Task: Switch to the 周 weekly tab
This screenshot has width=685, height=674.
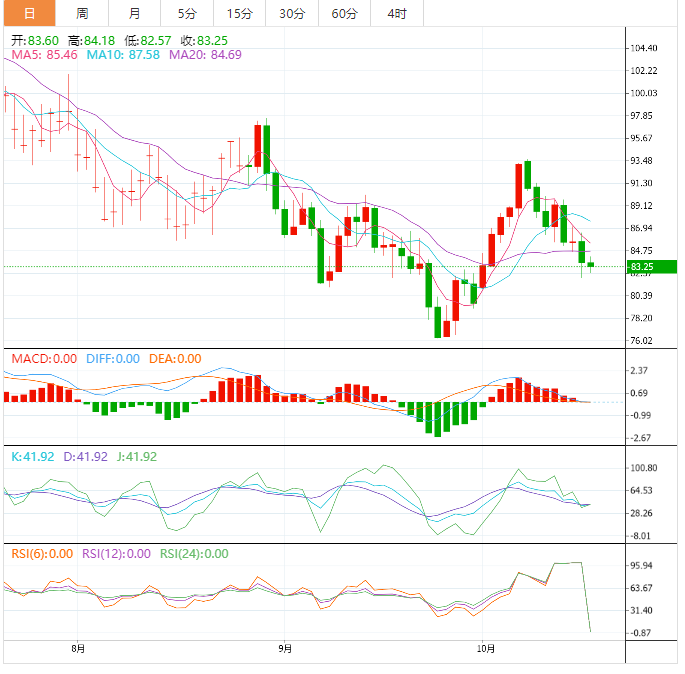Action: point(82,13)
